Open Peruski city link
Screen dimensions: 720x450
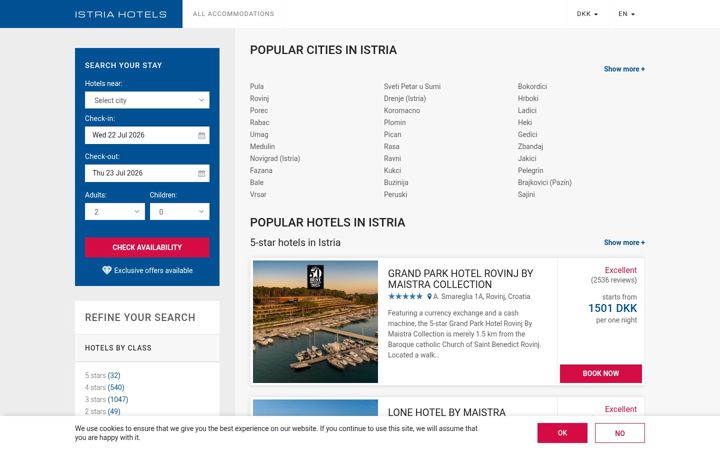[395, 194]
